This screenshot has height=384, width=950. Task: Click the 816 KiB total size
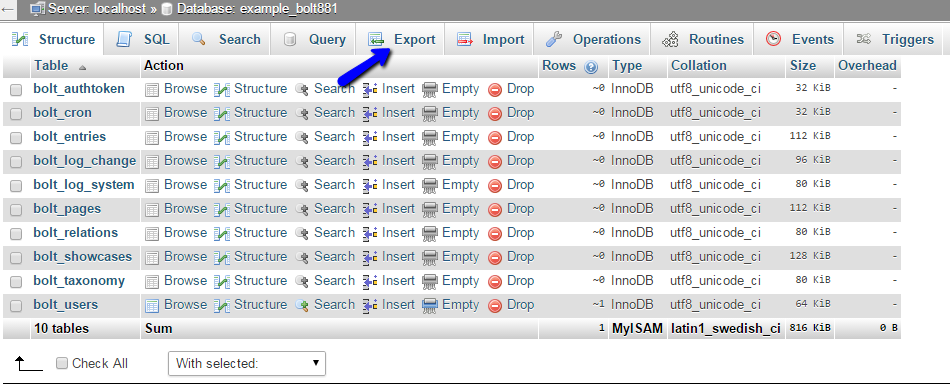(809, 328)
